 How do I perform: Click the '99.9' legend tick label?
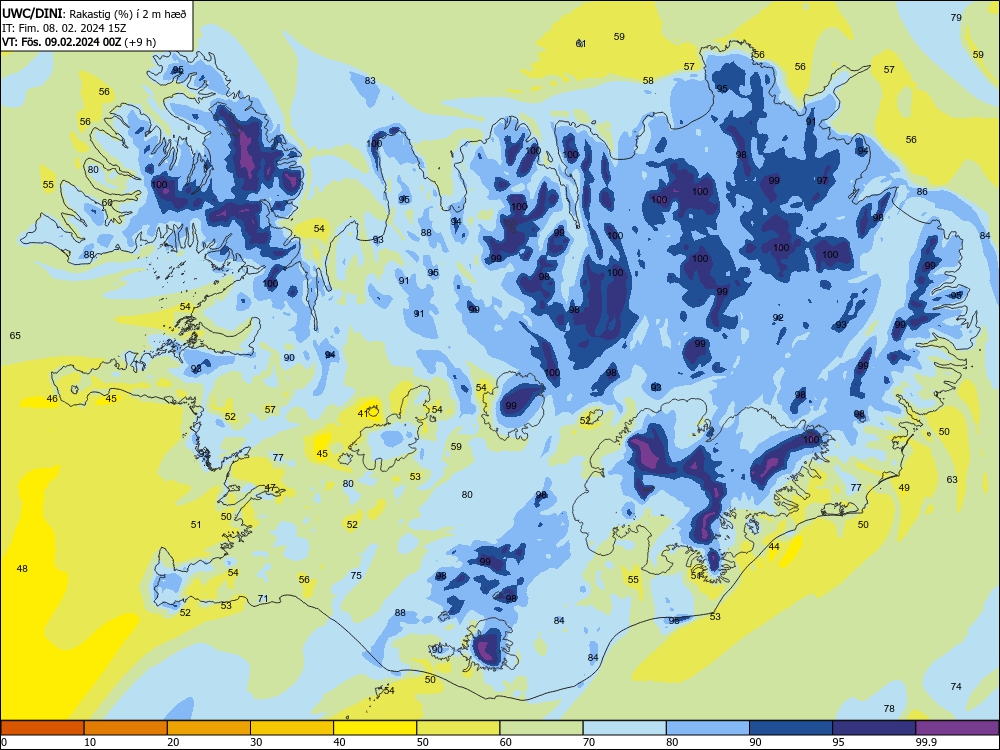(x=925, y=742)
